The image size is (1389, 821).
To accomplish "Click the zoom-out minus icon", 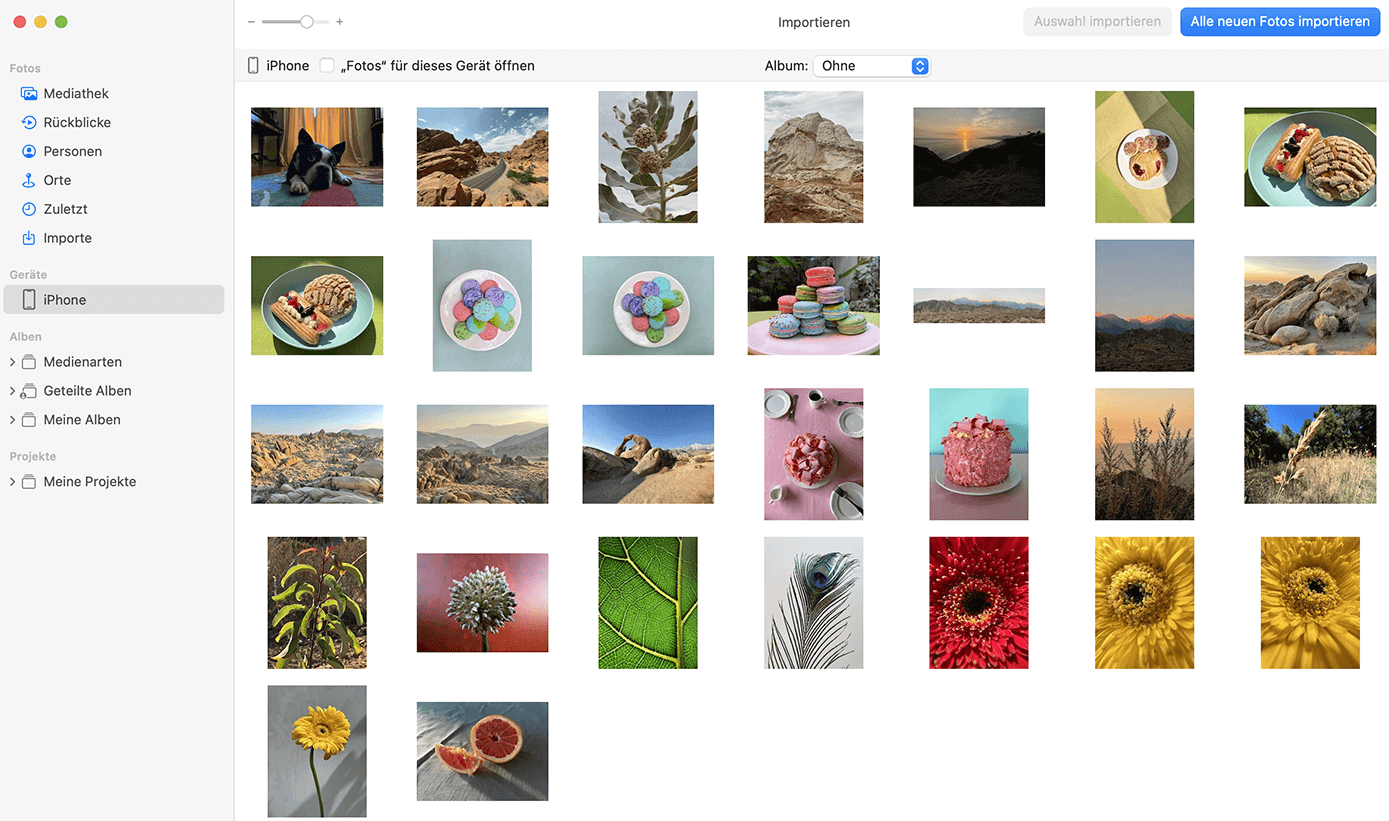I will click(251, 22).
